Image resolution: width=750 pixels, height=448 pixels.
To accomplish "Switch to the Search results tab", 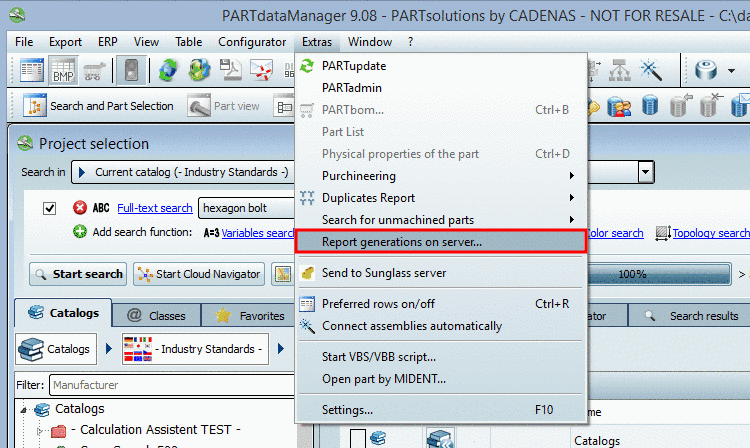I will [691, 316].
